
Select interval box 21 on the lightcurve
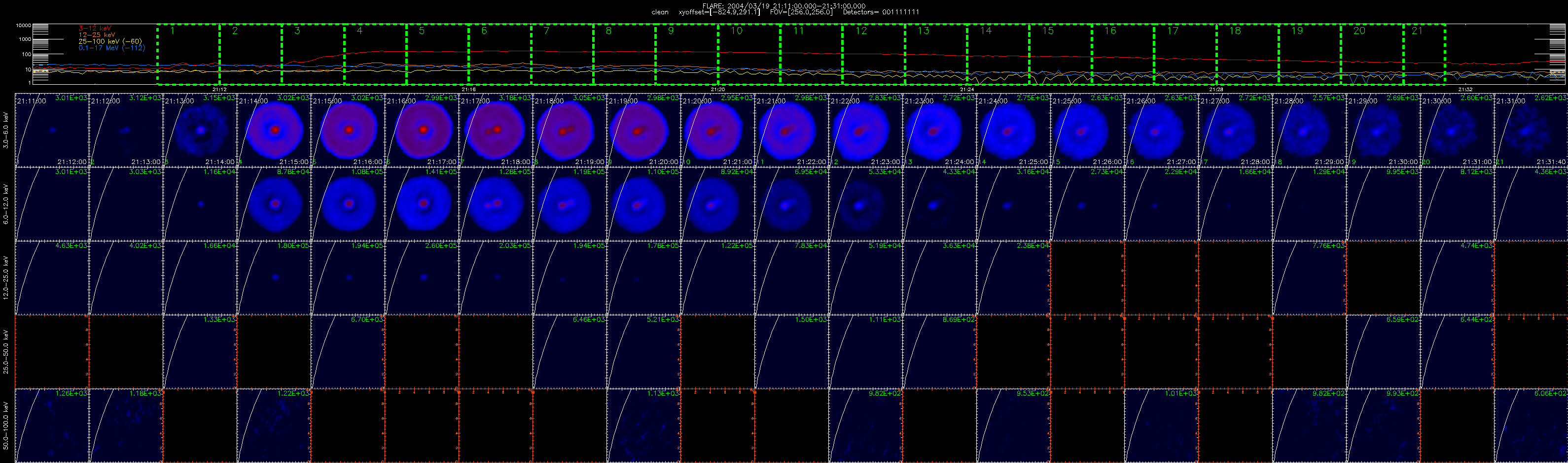[x=1425, y=54]
